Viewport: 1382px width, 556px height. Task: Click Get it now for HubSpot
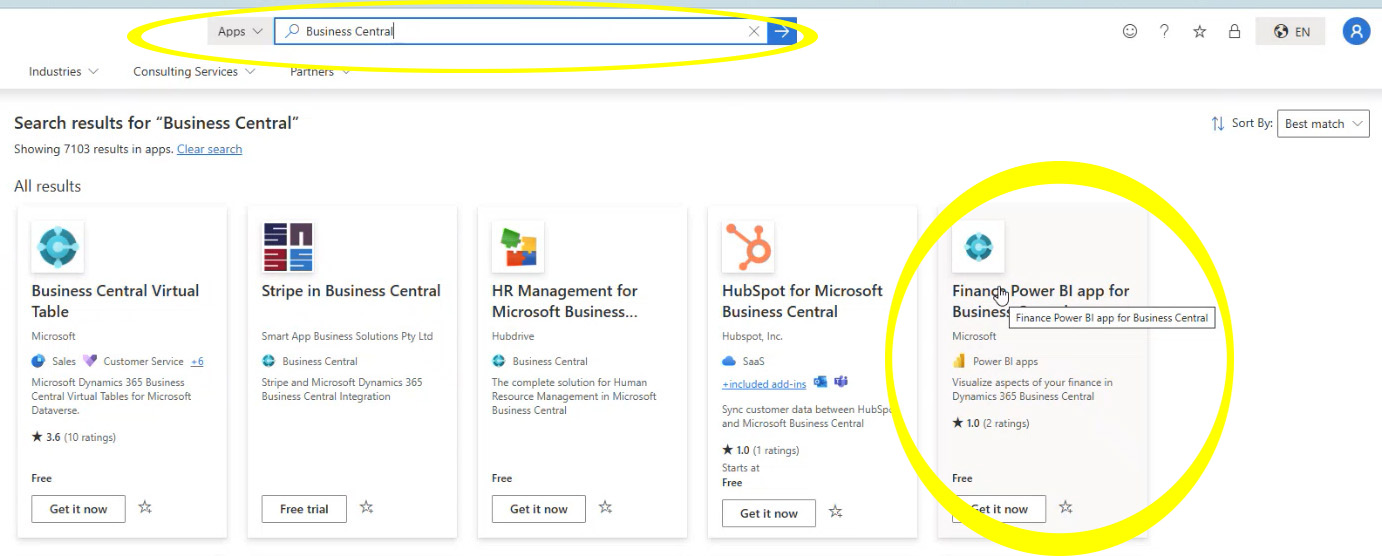click(768, 513)
